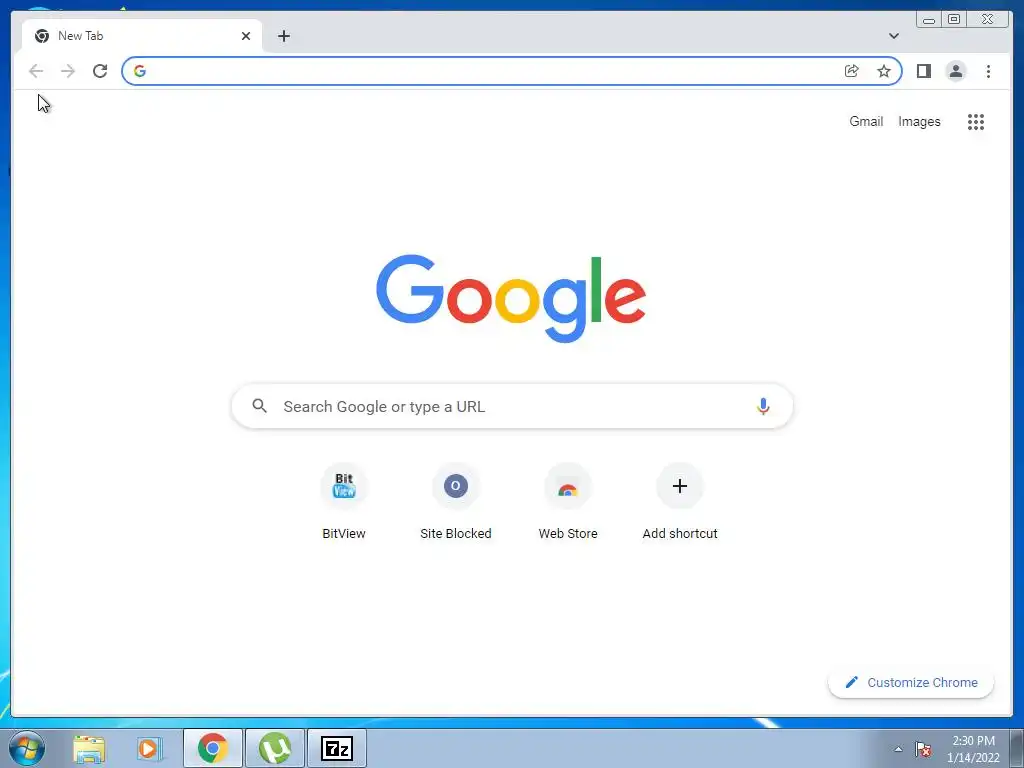
Task: Open the Site Blocked shortcut
Action: (455, 502)
